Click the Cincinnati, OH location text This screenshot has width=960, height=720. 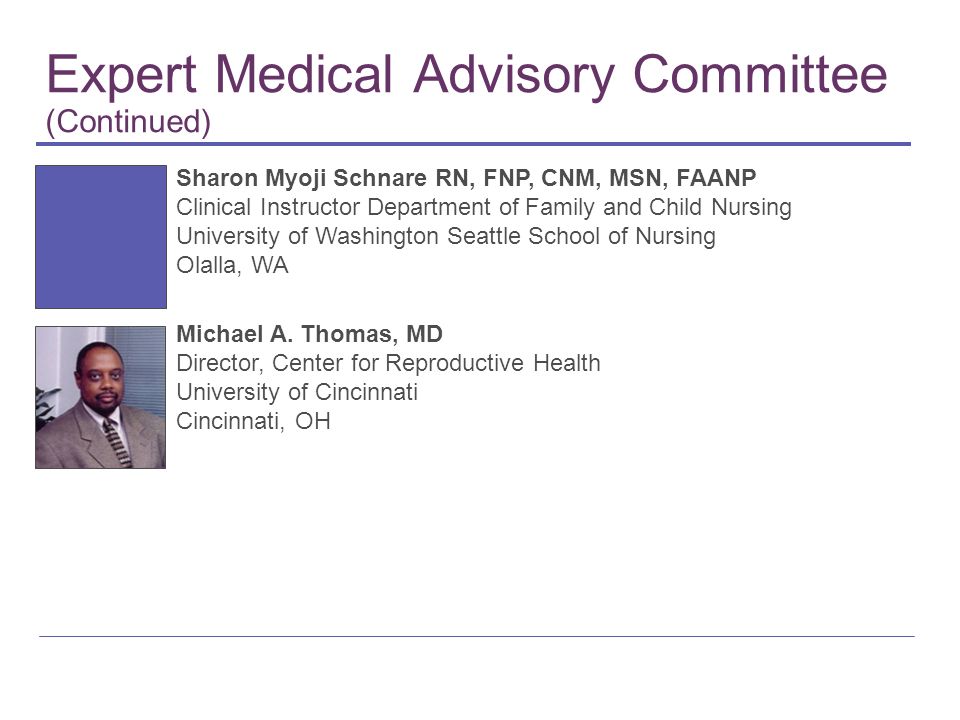coord(253,421)
